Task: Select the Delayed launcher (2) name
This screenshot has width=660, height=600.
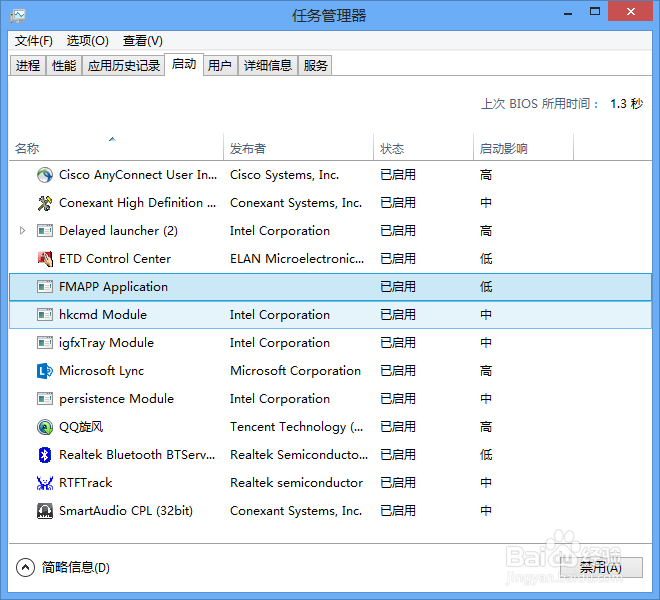Action: click(x=118, y=231)
